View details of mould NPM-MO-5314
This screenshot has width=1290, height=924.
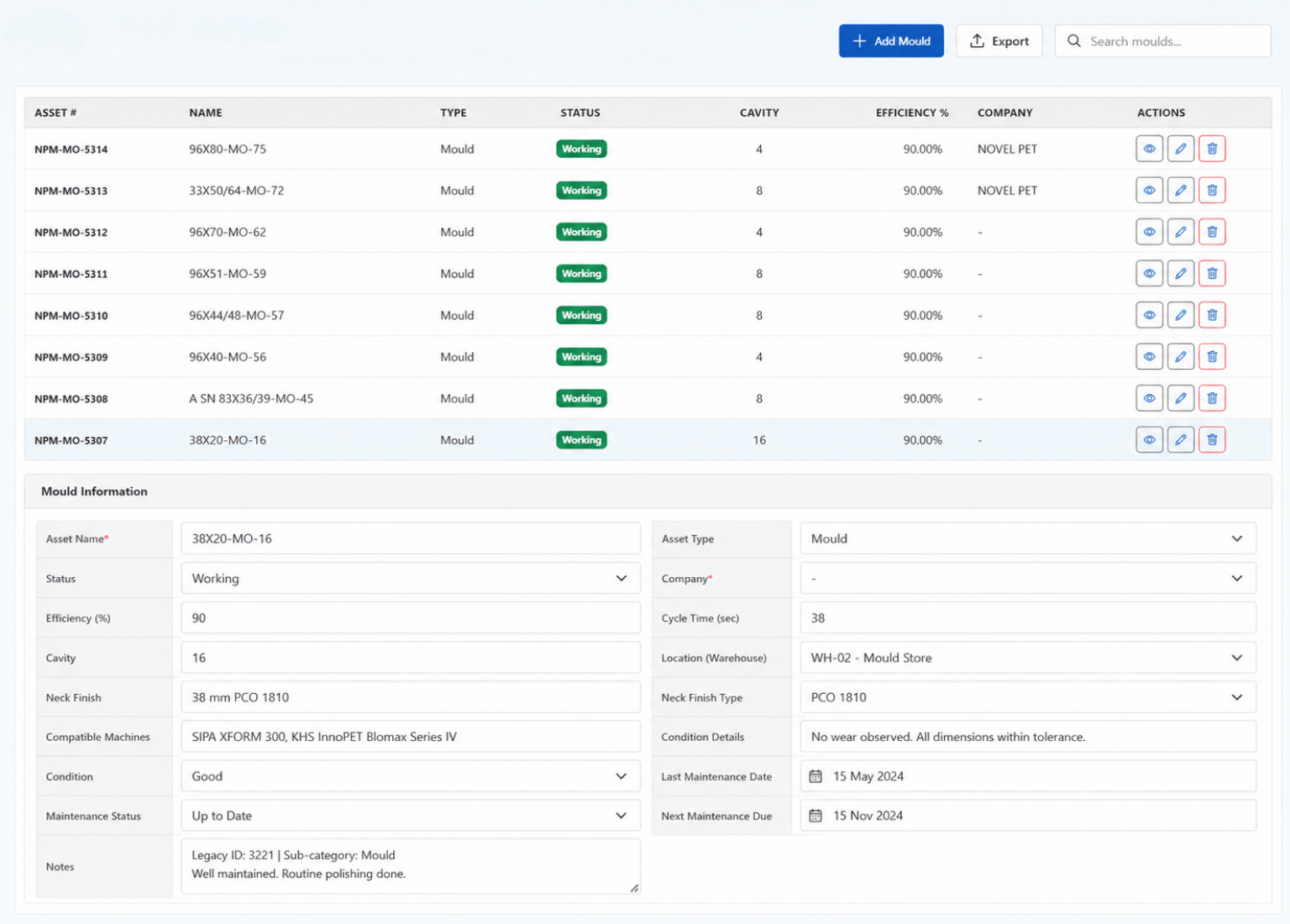[1149, 149]
